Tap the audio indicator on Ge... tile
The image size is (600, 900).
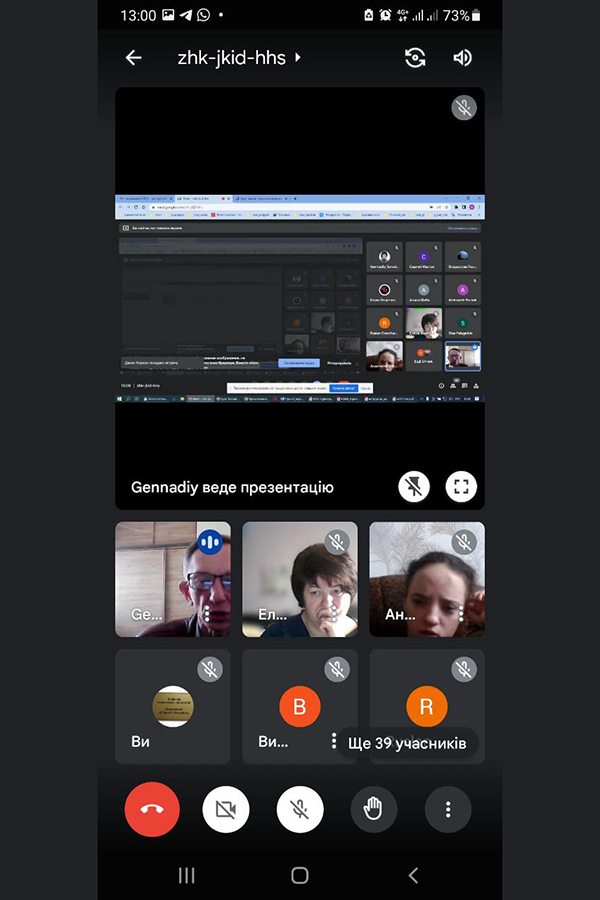[210, 542]
